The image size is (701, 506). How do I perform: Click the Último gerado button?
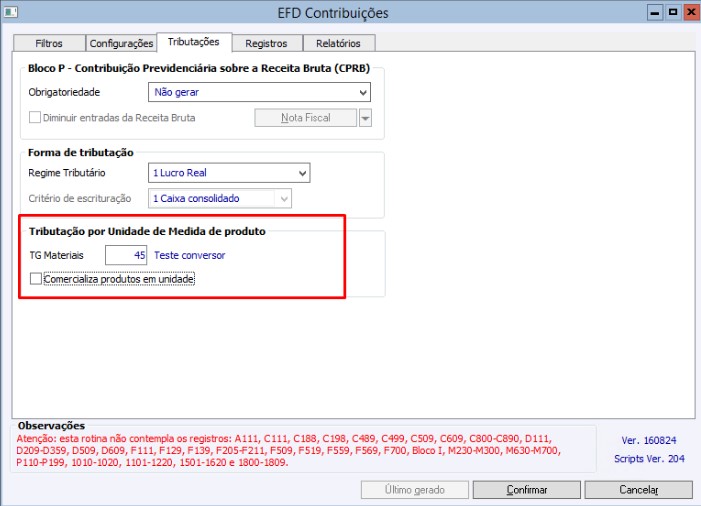(x=414, y=490)
